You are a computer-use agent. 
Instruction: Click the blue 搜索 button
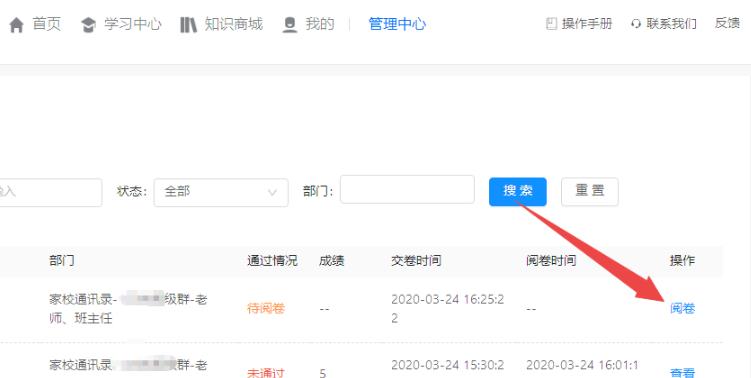[x=518, y=192]
